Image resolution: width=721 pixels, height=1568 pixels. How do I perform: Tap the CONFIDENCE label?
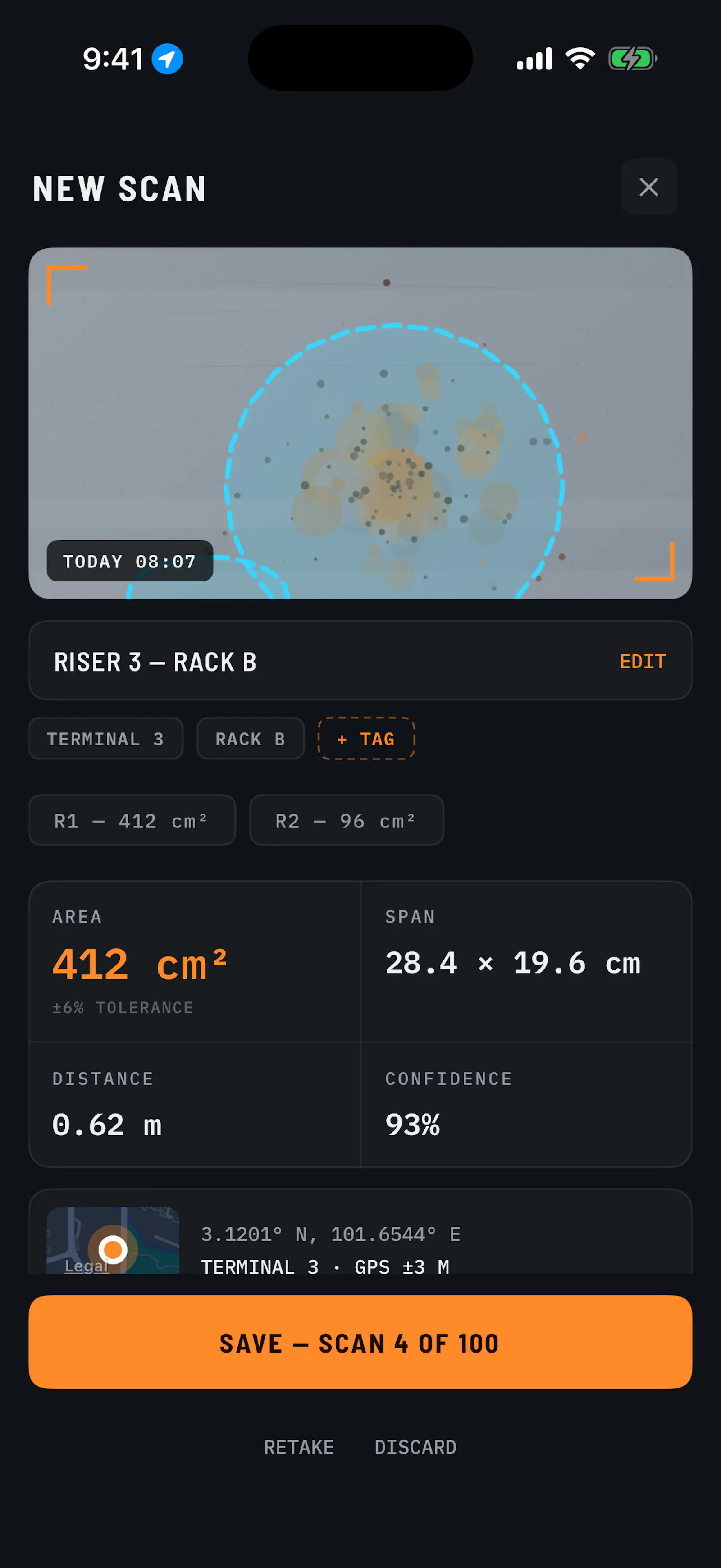(448, 1079)
